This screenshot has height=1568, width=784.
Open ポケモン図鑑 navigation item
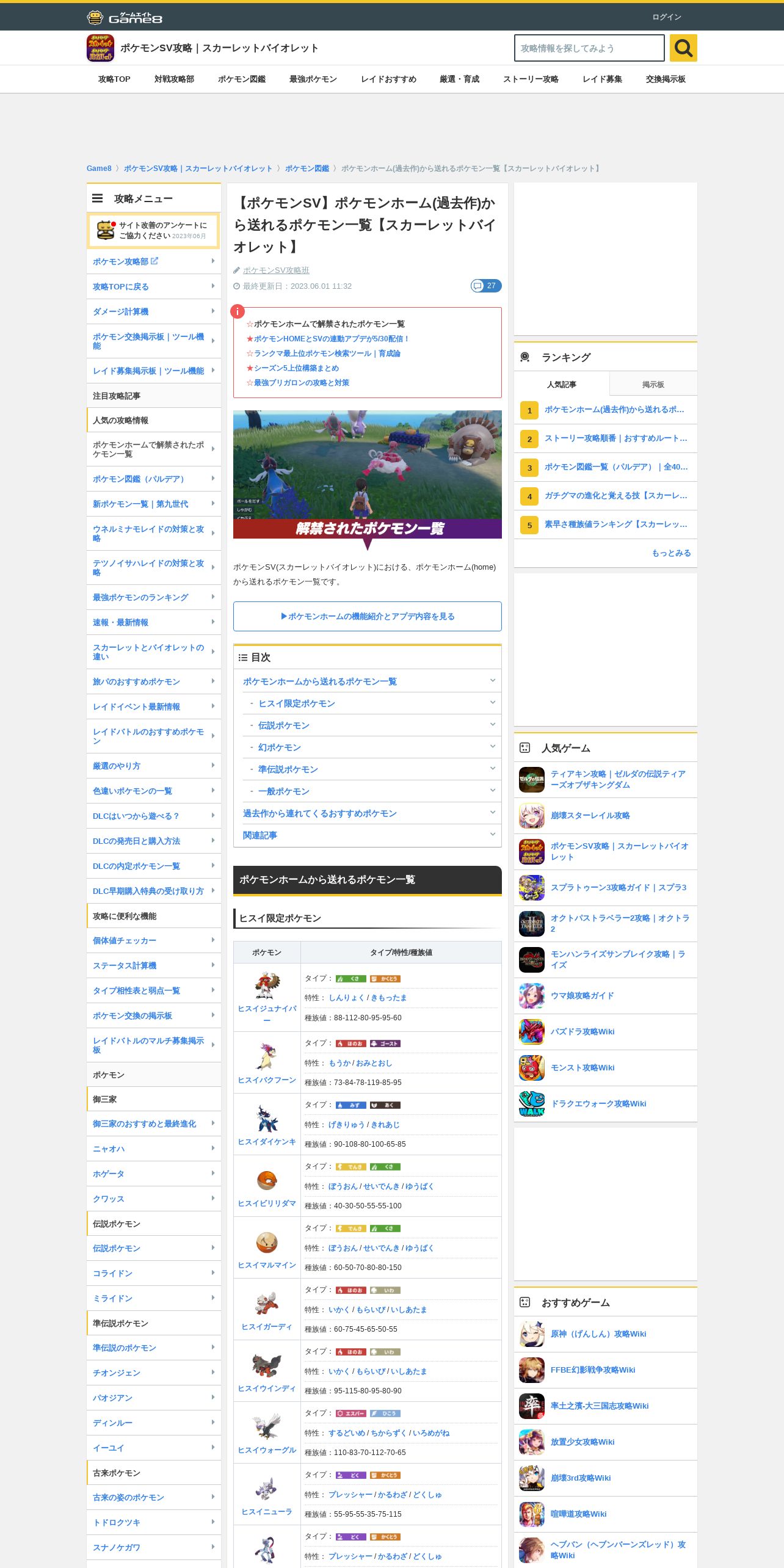(242, 79)
